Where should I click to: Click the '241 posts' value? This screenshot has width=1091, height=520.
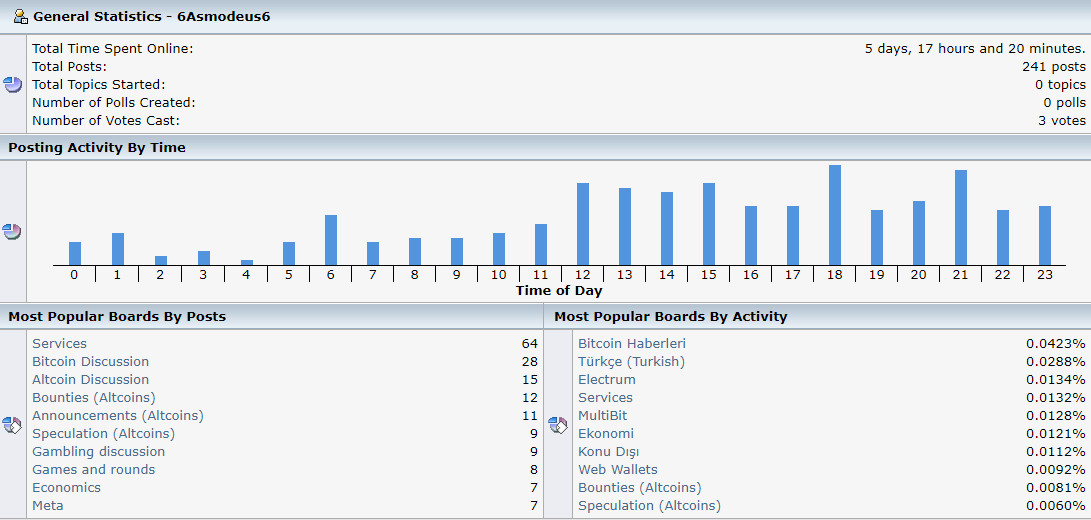click(x=1054, y=67)
